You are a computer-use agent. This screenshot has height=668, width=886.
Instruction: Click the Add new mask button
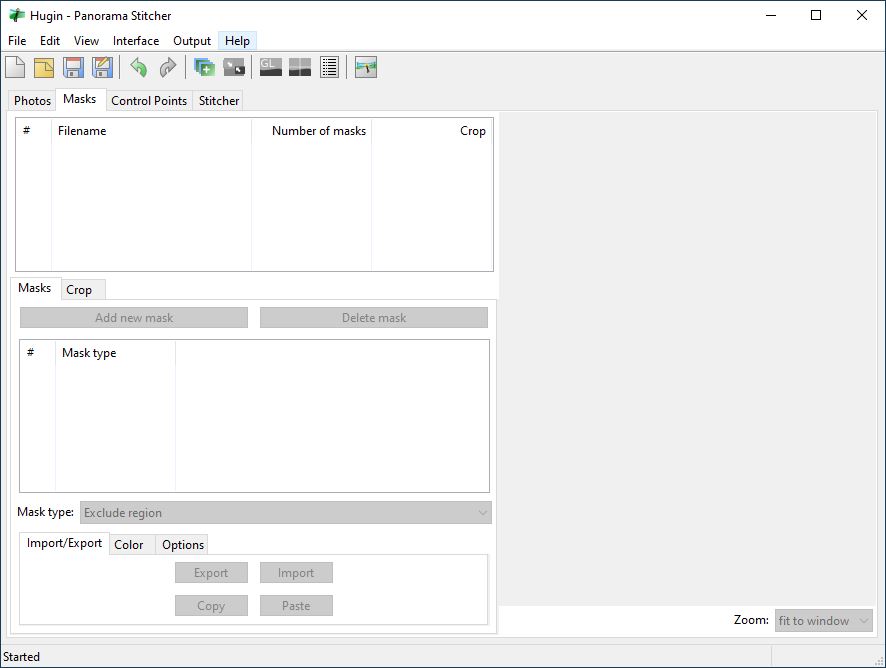[x=134, y=318]
